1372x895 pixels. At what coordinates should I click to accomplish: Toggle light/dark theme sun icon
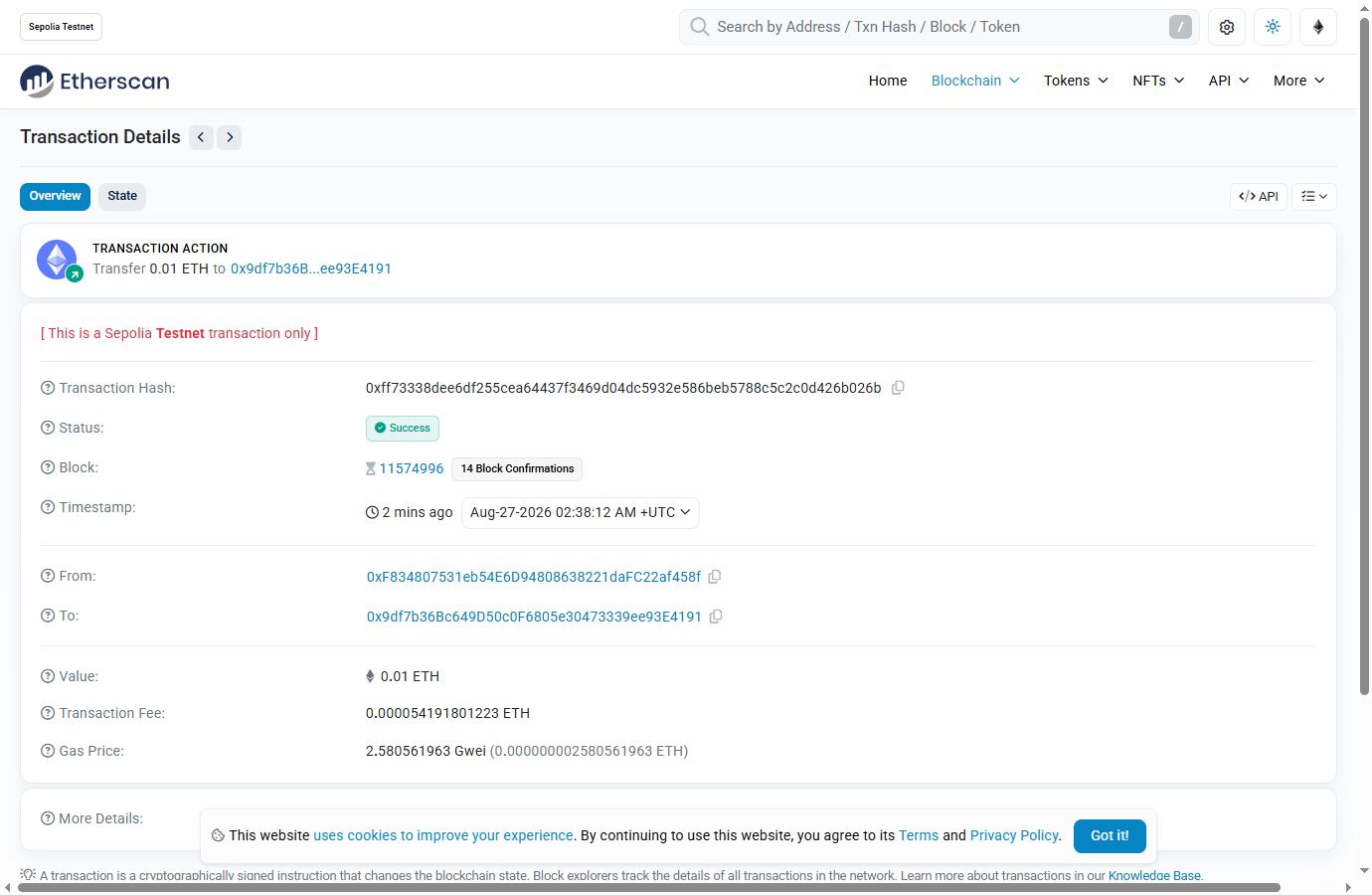click(1273, 27)
